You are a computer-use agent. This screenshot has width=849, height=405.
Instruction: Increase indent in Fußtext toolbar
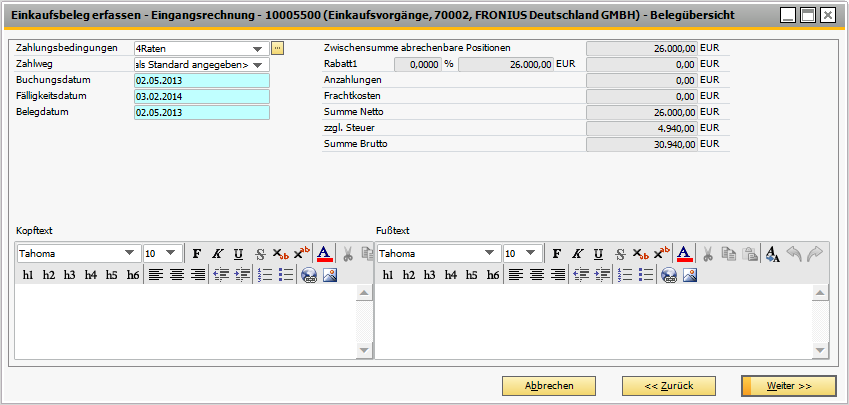pyautogui.click(x=602, y=275)
